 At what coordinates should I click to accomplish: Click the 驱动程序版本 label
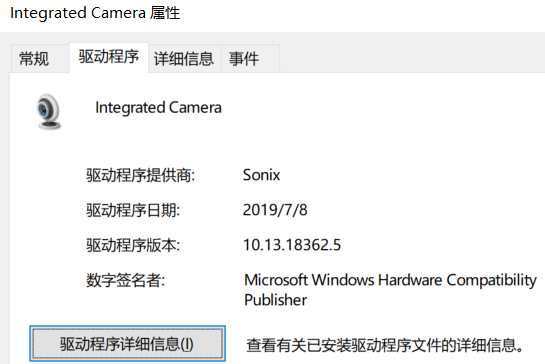pos(133,245)
